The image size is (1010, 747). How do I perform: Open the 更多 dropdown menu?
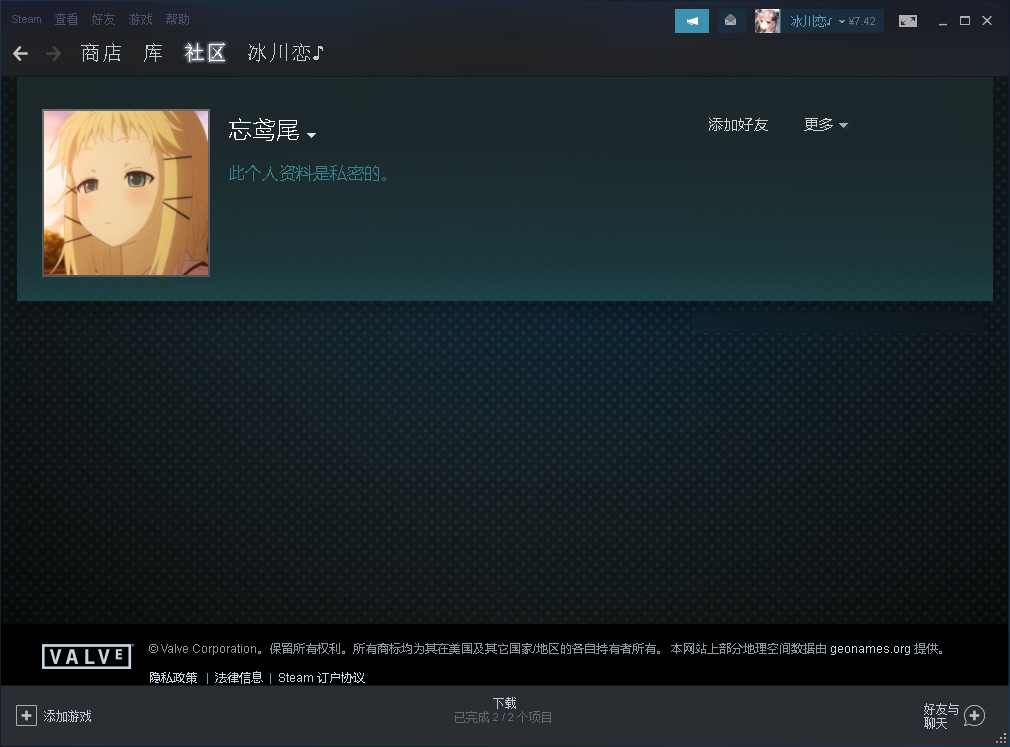(x=825, y=124)
